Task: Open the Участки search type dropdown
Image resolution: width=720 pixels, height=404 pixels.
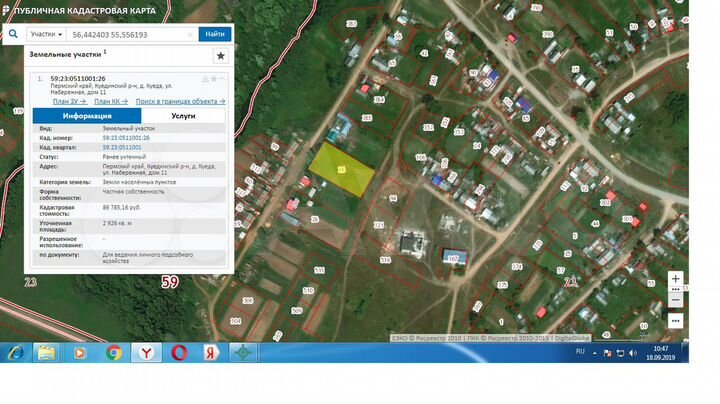Action: (x=47, y=34)
